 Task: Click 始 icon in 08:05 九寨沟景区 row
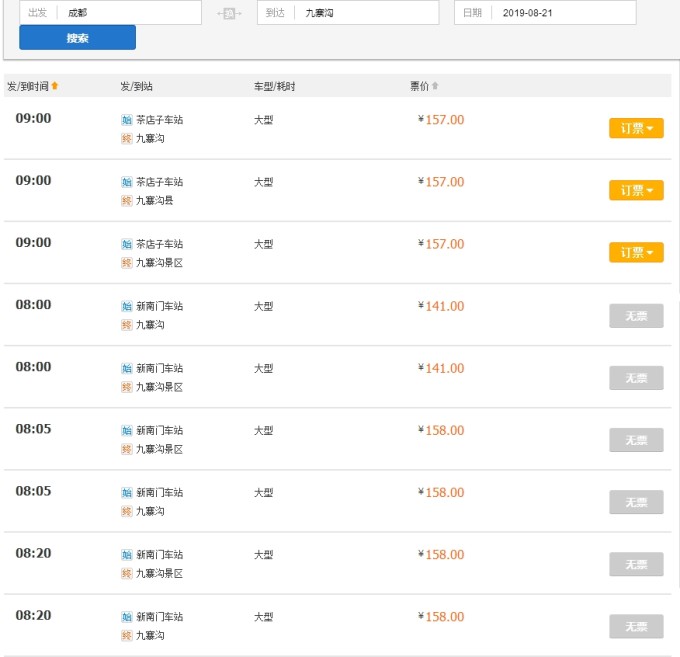tap(127, 430)
